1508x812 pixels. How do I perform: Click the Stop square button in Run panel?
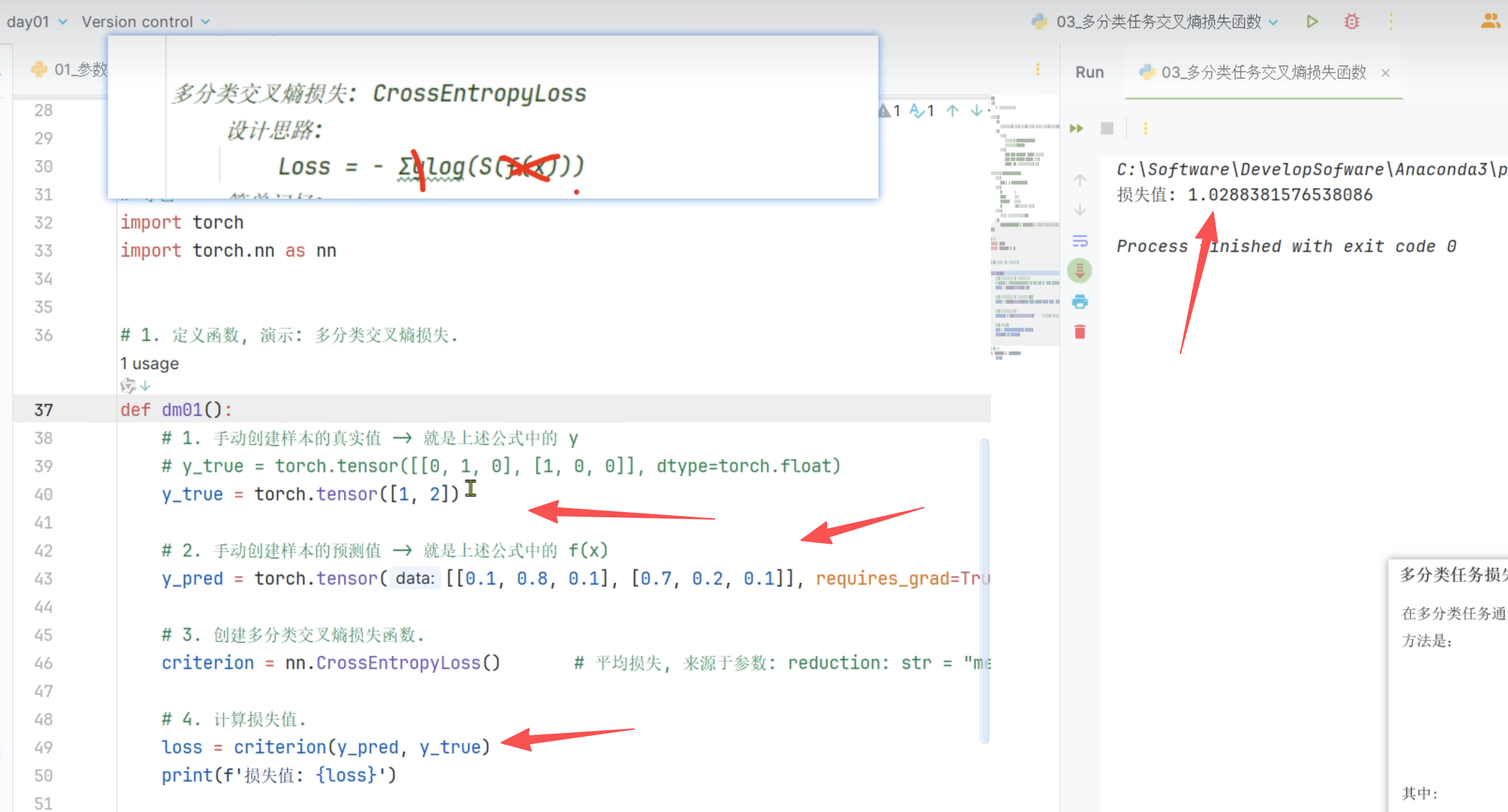(1106, 128)
